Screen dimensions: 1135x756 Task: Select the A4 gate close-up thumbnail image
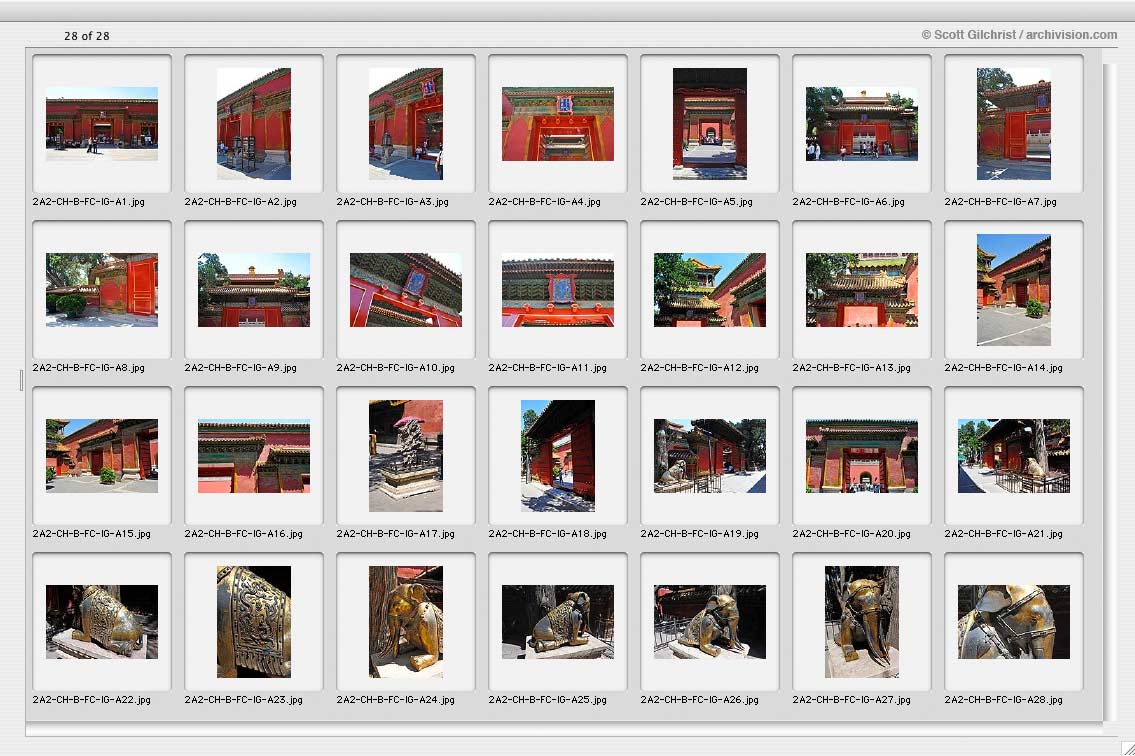click(x=558, y=124)
